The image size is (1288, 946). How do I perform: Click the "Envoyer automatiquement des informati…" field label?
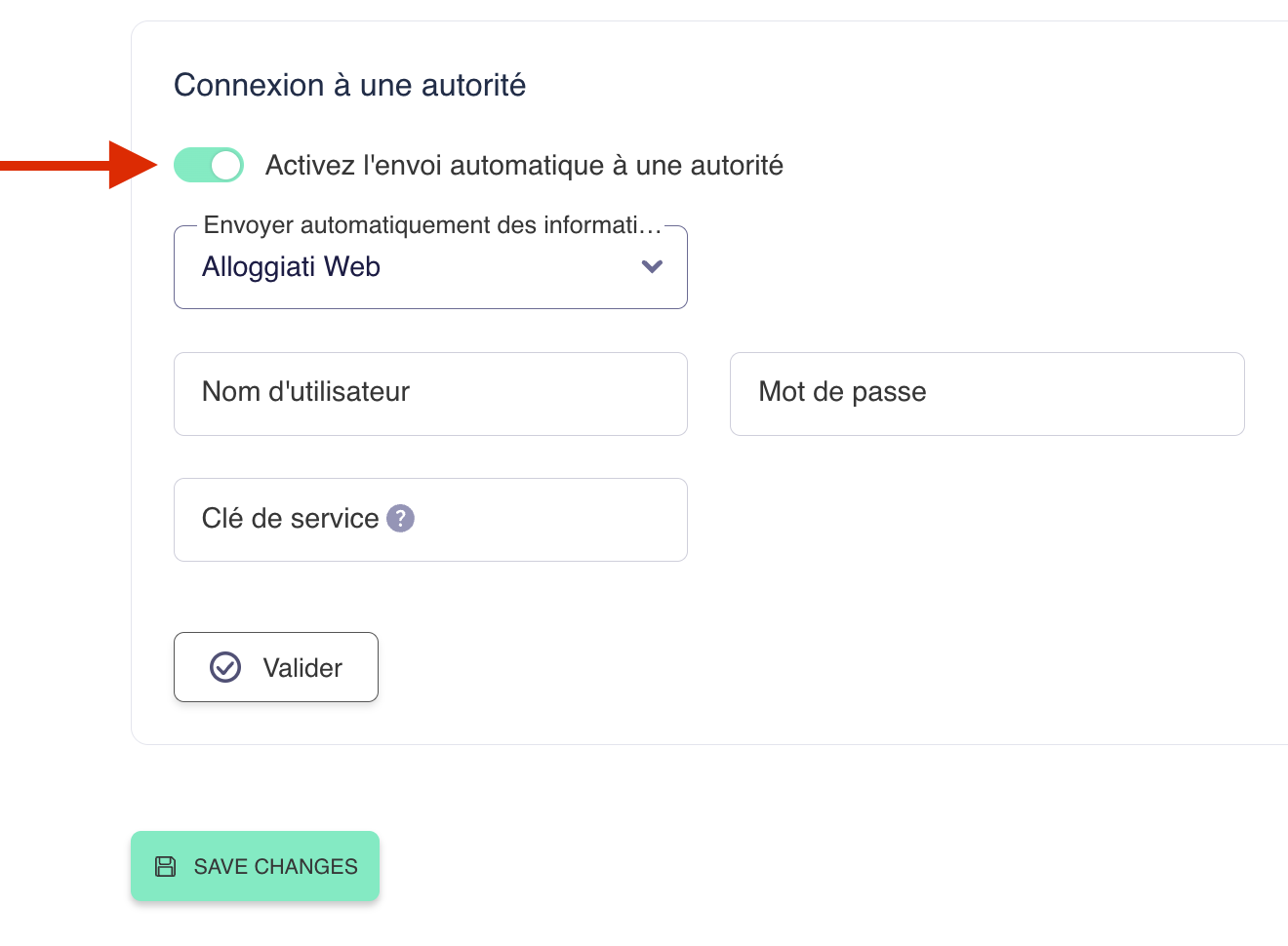tap(431, 225)
